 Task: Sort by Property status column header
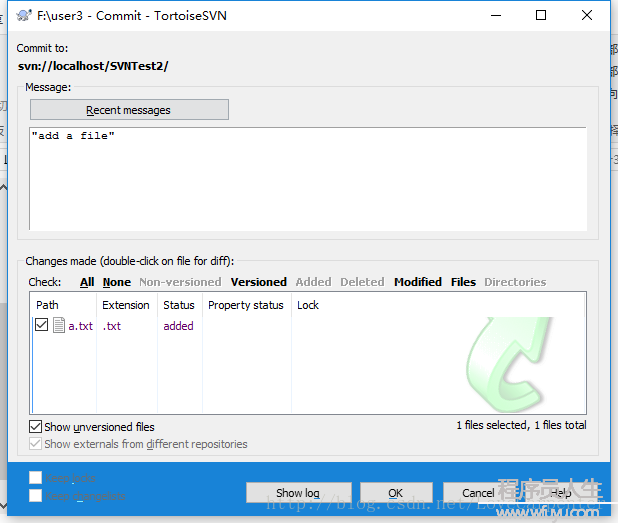(247, 305)
